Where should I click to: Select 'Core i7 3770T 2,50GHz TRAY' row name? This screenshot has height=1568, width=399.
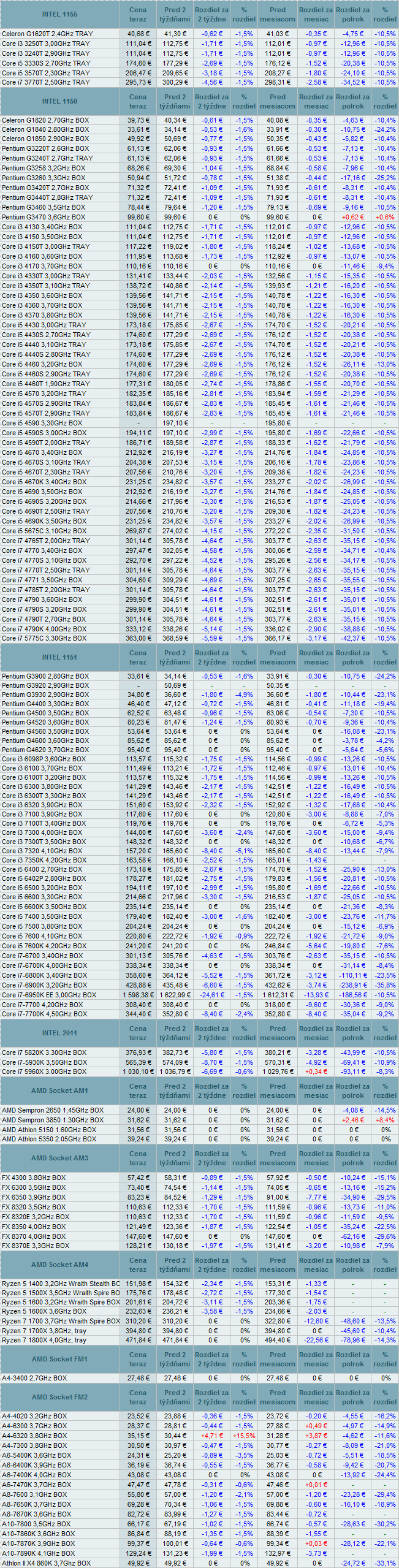tap(45, 82)
